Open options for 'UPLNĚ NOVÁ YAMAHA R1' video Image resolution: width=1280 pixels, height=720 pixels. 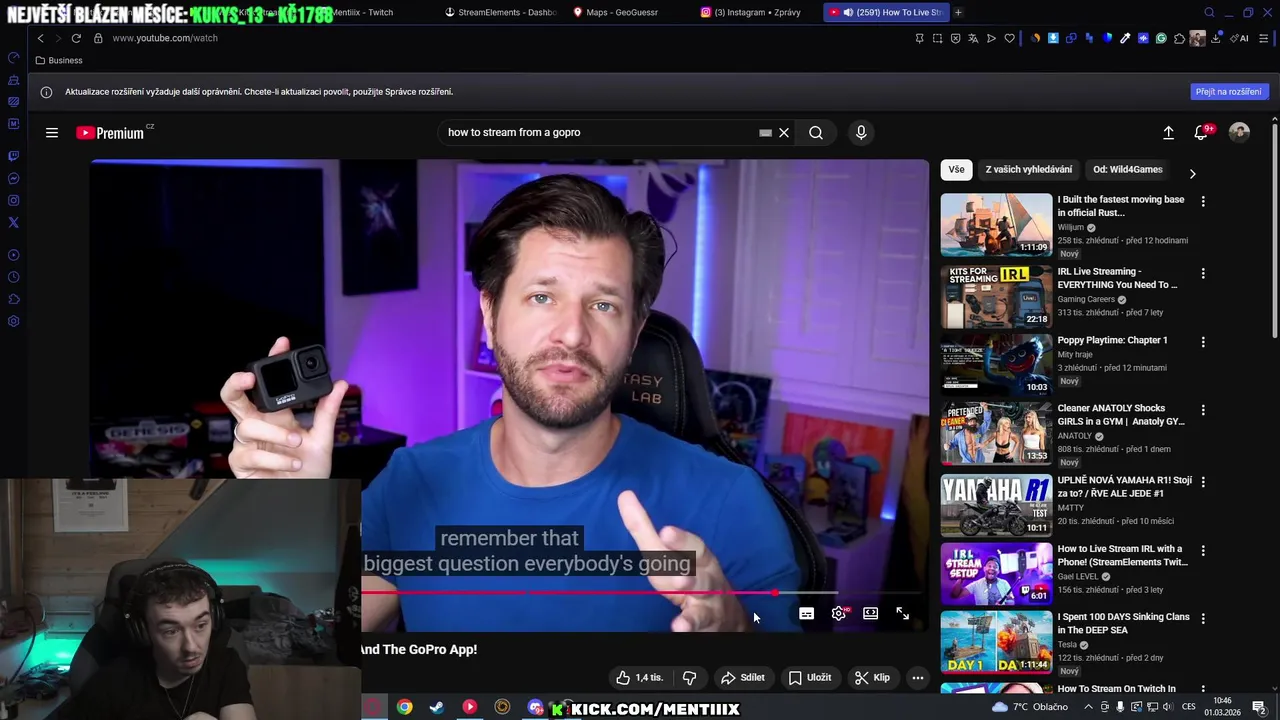[x=1203, y=482]
